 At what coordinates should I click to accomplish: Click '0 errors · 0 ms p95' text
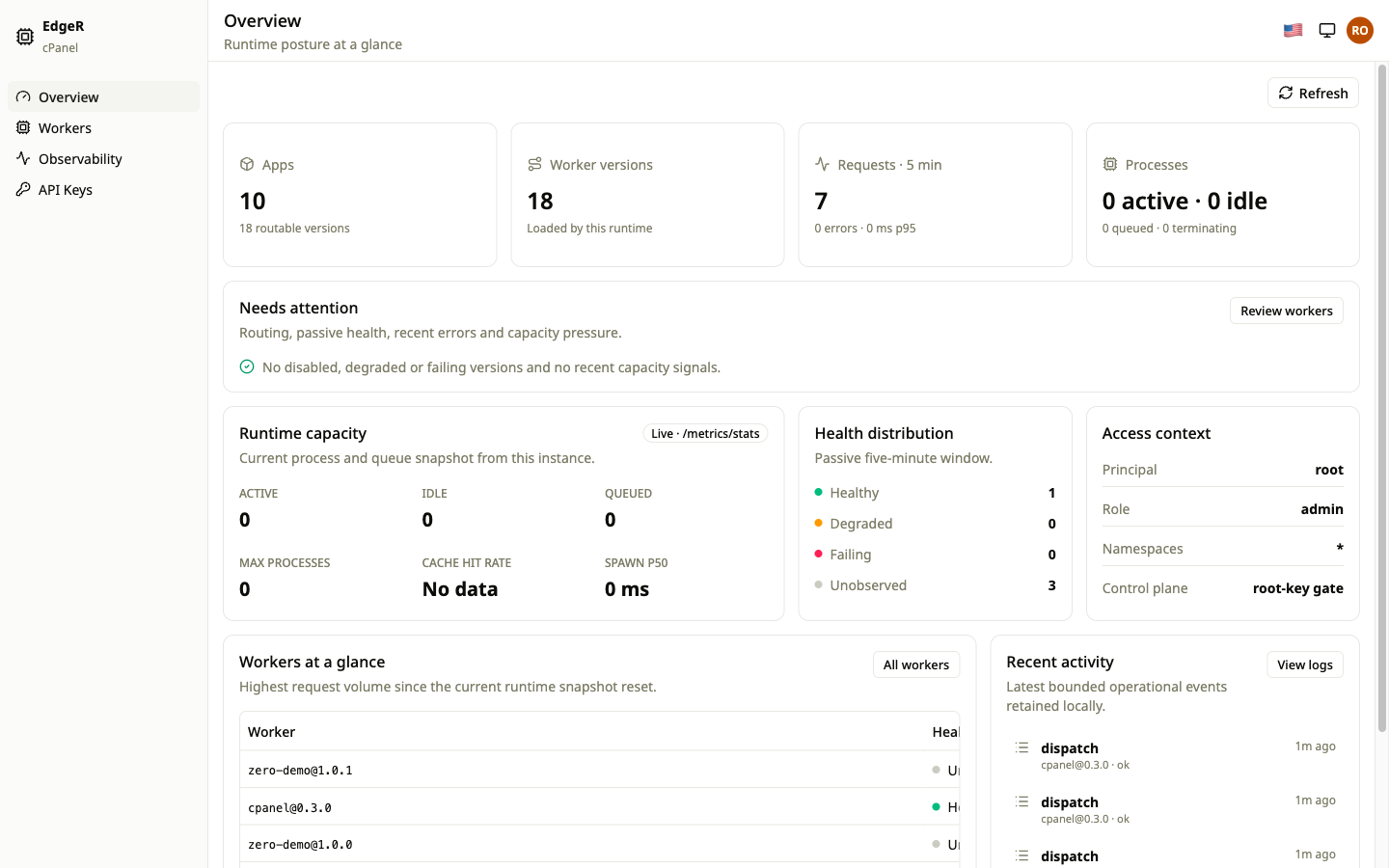click(865, 229)
